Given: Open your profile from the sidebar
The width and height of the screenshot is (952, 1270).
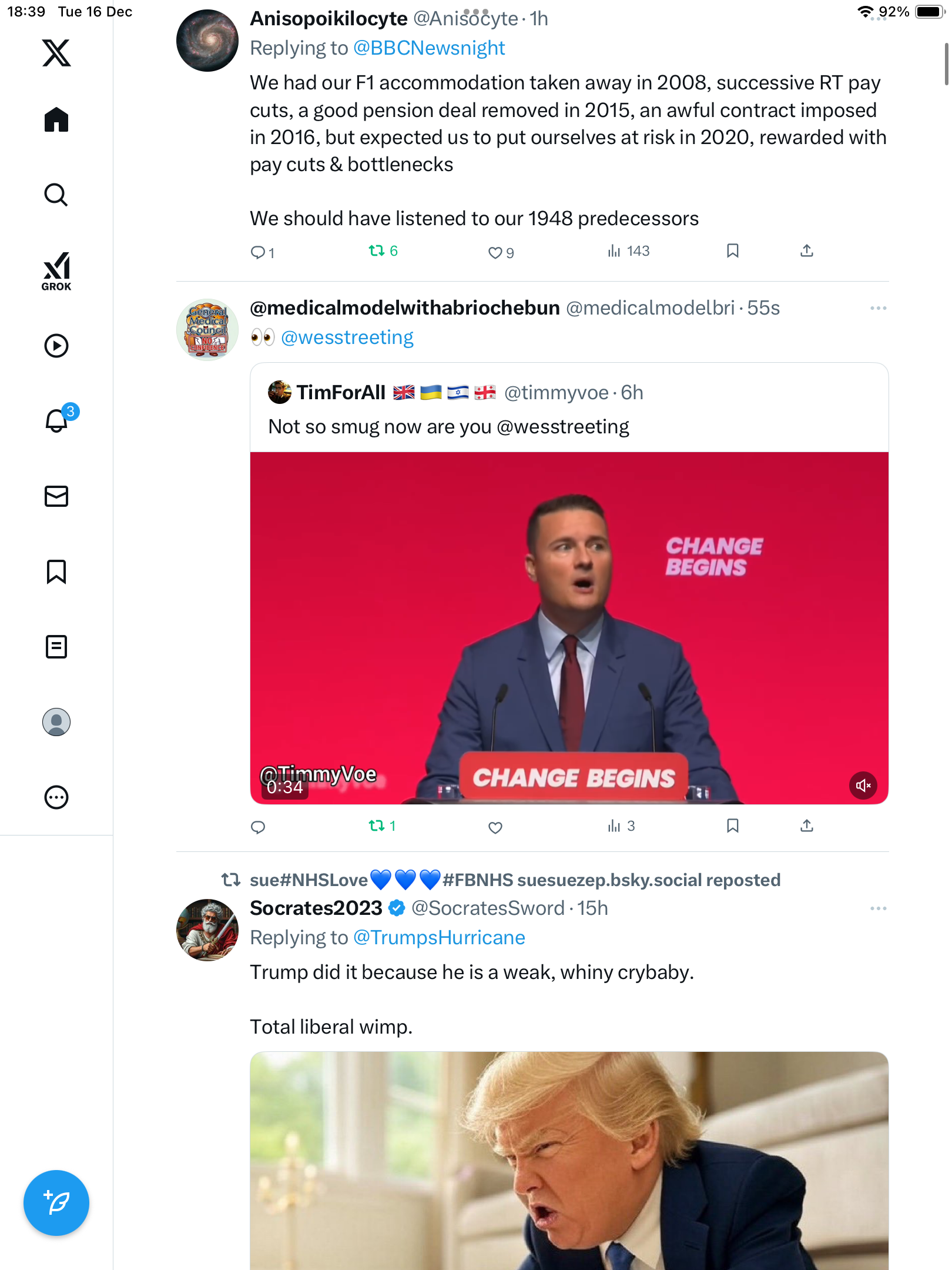Looking at the screenshot, I should (x=56, y=722).
